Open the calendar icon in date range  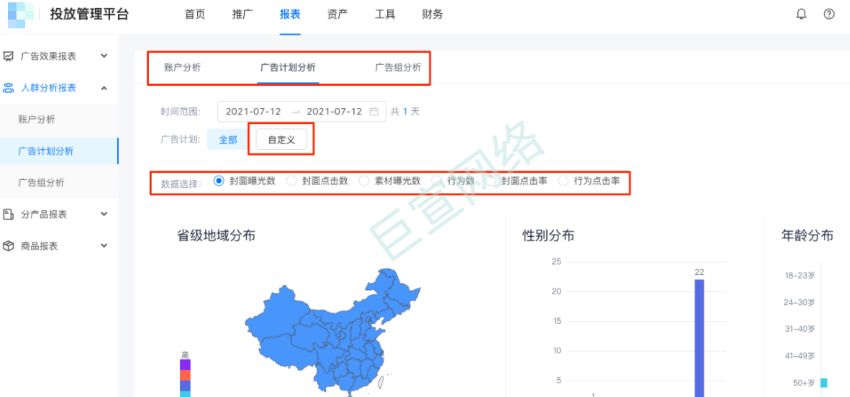[x=374, y=112]
